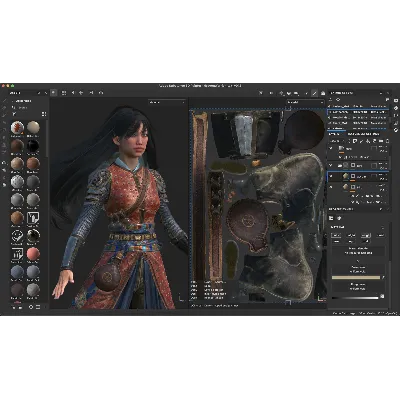Toggle the third highlighted channel button in properties
The width and height of the screenshot is (400, 400).
[366, 236]
